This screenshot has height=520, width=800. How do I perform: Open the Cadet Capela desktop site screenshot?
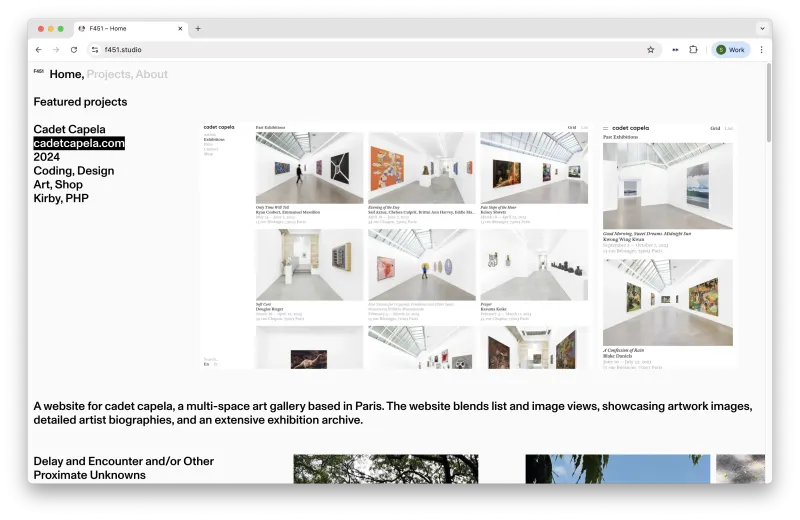click(x=396, y=246)
